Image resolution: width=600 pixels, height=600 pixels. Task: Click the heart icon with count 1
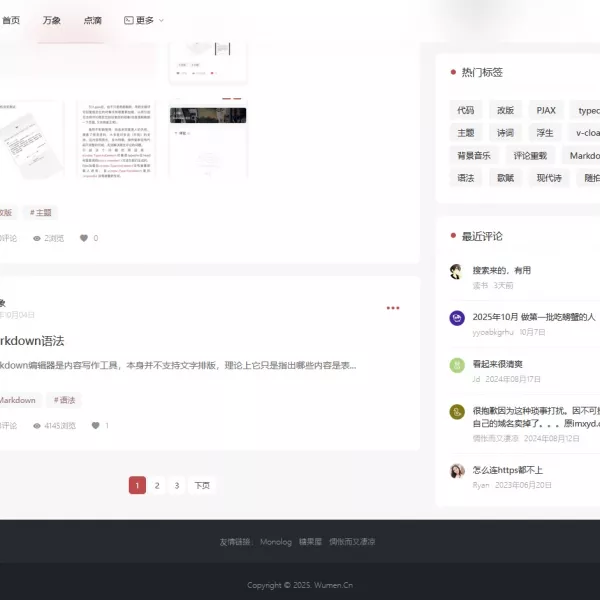click(x=96, y=426)
